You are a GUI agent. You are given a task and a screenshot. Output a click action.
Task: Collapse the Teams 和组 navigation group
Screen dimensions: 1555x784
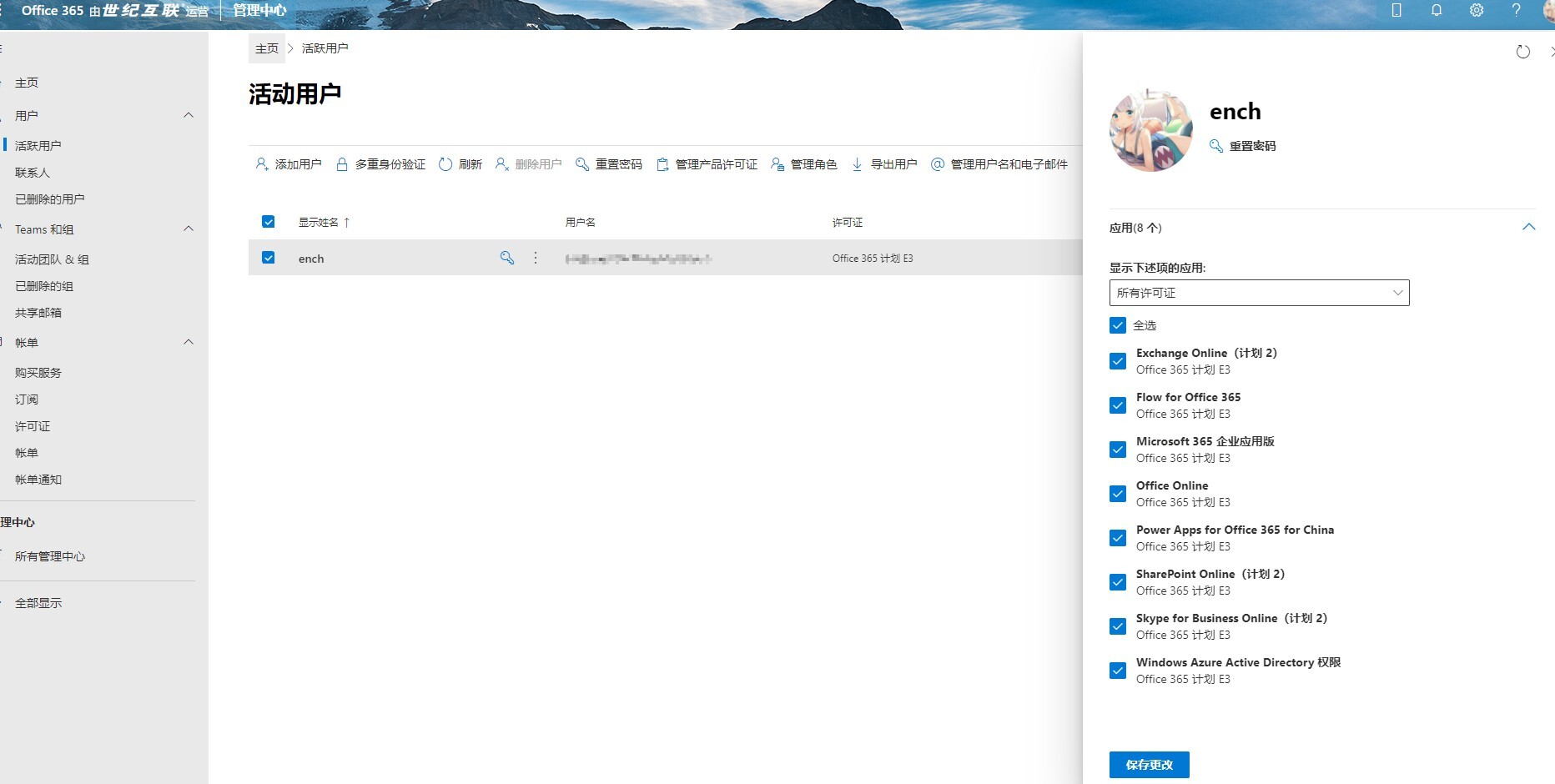click(x=189, y=229)
